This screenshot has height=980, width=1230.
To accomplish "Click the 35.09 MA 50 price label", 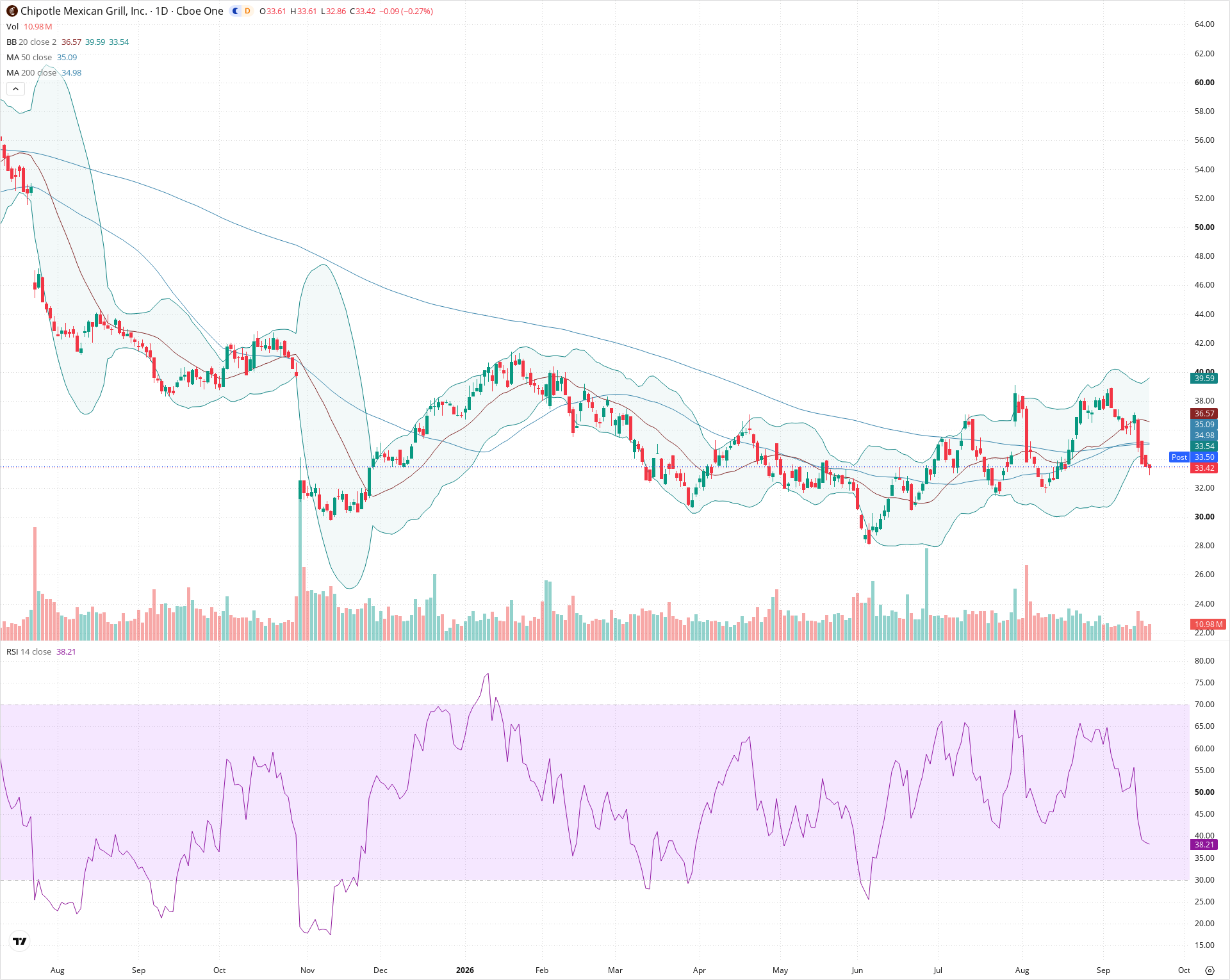I will tap(1204, 425).
